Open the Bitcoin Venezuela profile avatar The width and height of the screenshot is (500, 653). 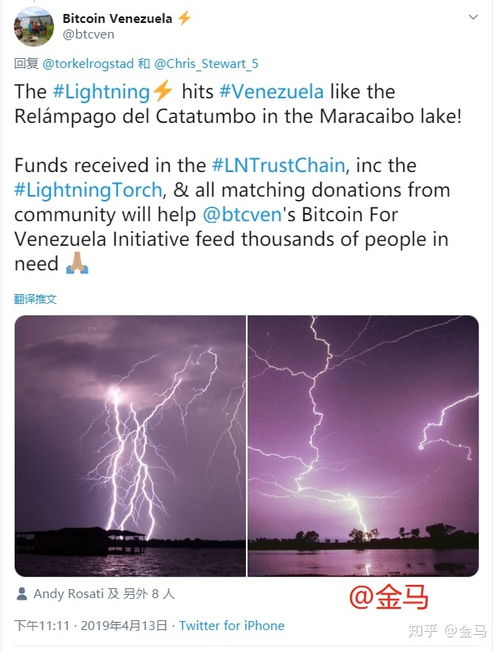33,26
